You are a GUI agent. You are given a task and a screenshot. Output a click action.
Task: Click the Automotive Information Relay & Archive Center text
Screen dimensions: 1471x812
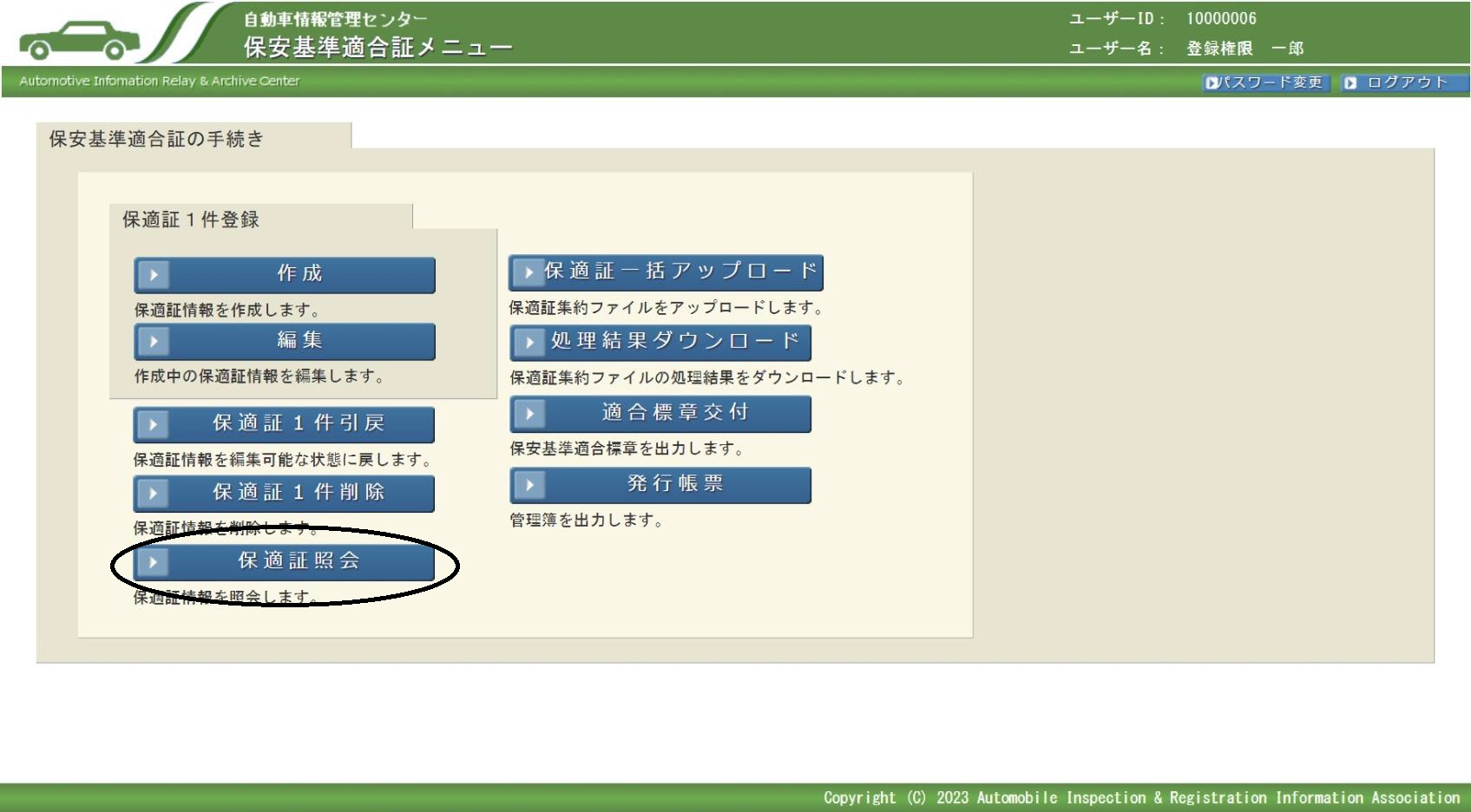[160, 81]
